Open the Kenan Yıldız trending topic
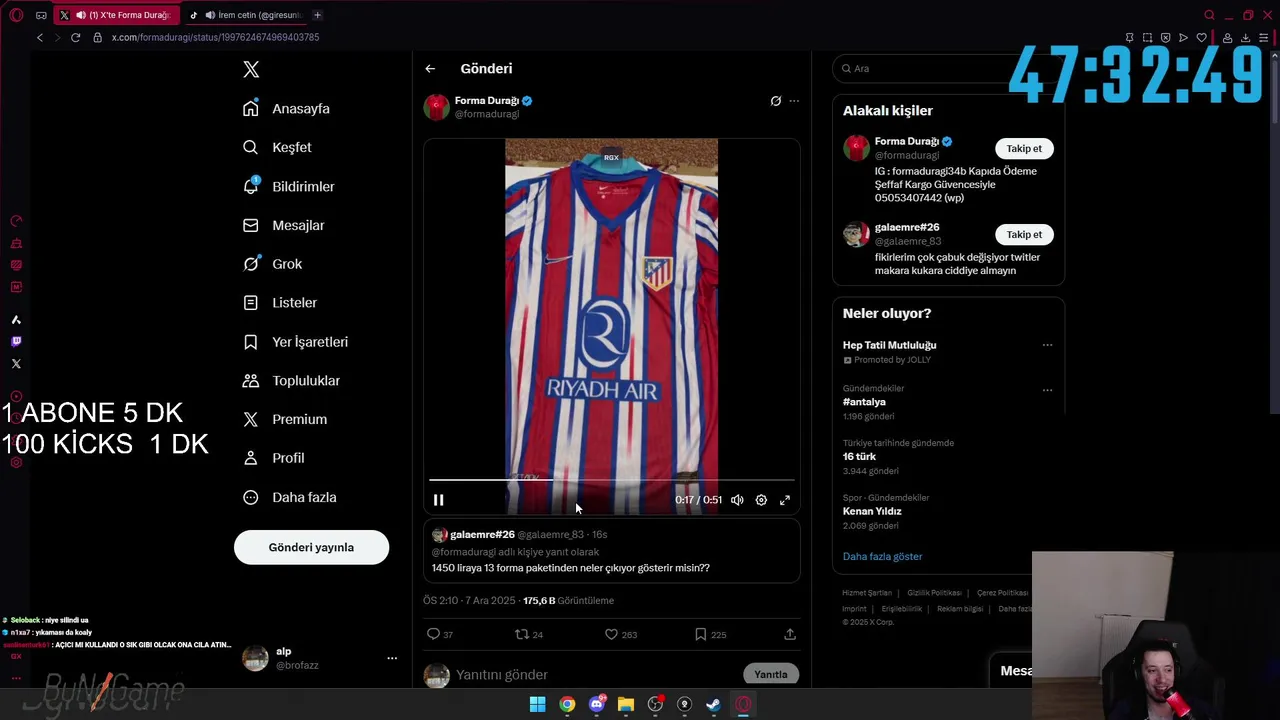Screen dimensions: 1280x720 tap(872, 511)
